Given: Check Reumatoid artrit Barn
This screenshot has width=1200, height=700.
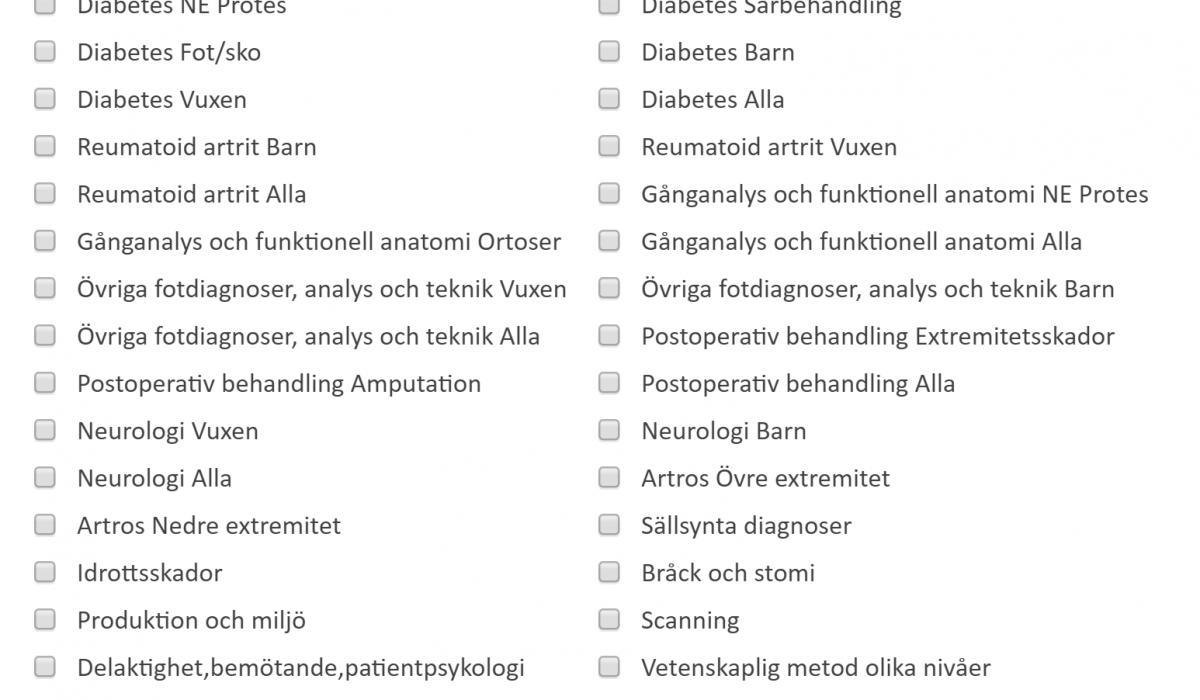Looking at the screenshot, I should tap(45, 147).
